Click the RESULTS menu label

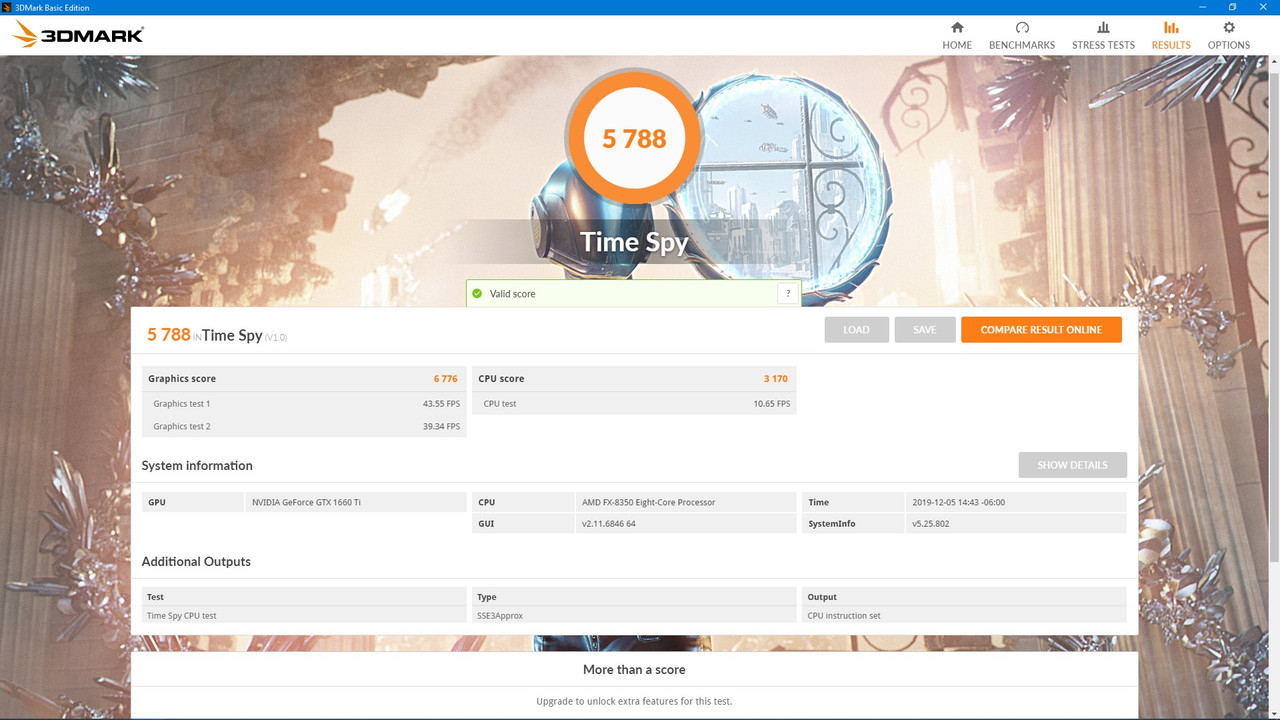pos(1171,45)
